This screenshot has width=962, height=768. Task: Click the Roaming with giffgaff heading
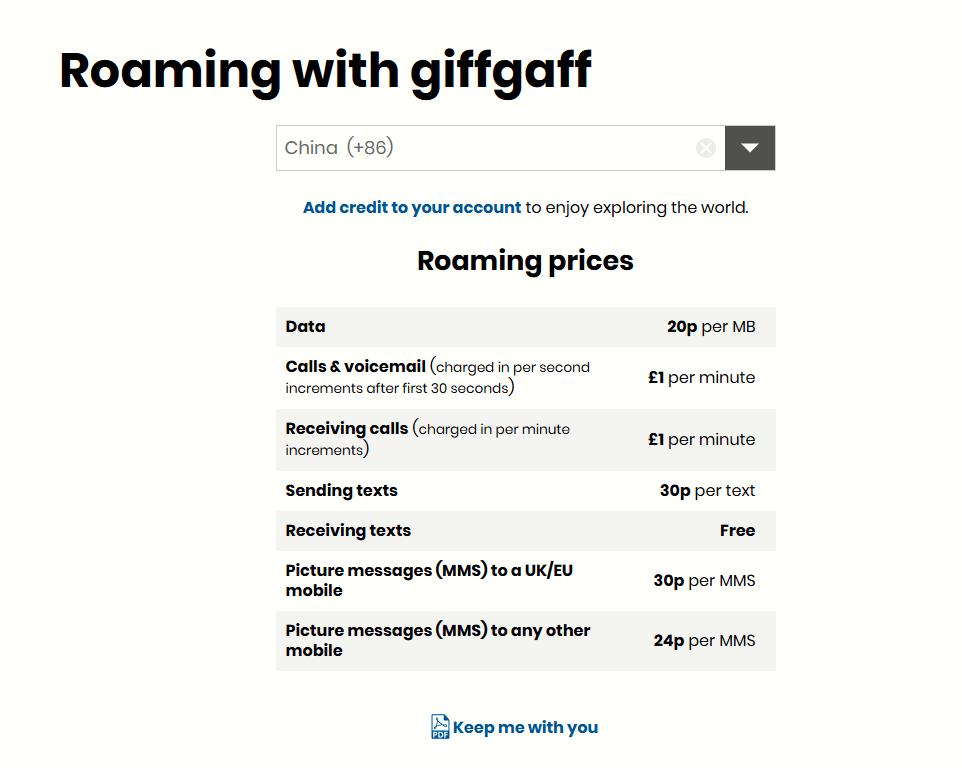[x=326, y=72]
